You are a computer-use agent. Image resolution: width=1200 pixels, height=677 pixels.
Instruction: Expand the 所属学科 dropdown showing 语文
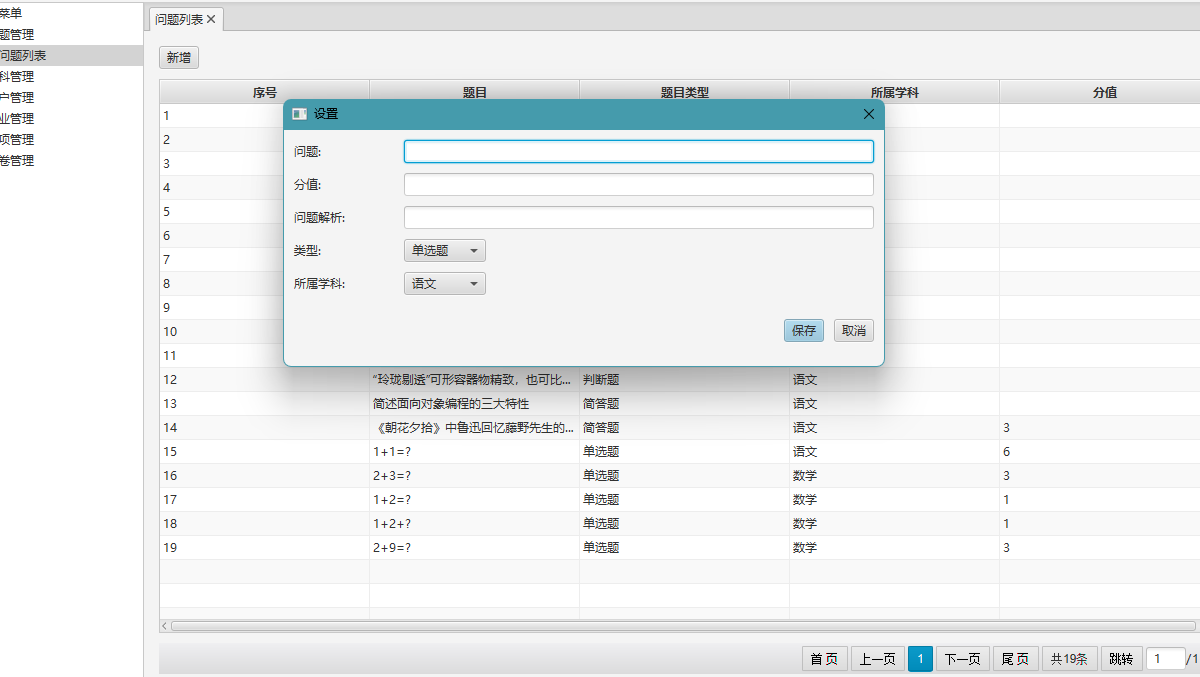point(444,284)
